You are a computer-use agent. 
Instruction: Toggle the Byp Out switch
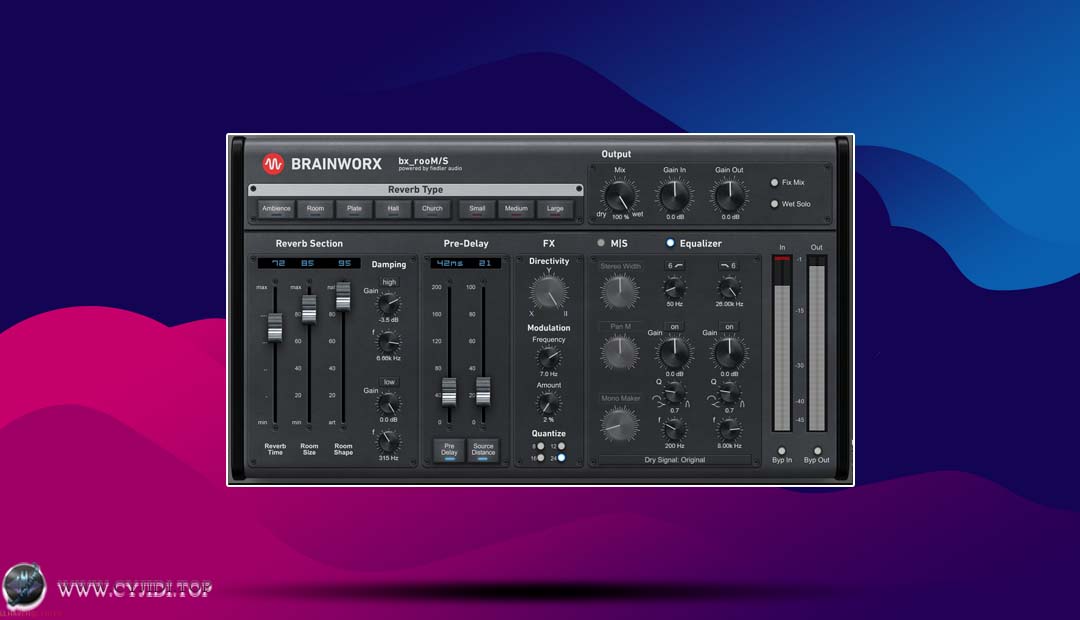point(818,451)
